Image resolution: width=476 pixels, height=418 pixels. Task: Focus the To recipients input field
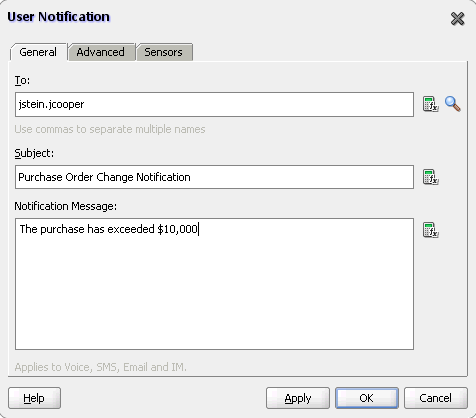coord(214,105)
